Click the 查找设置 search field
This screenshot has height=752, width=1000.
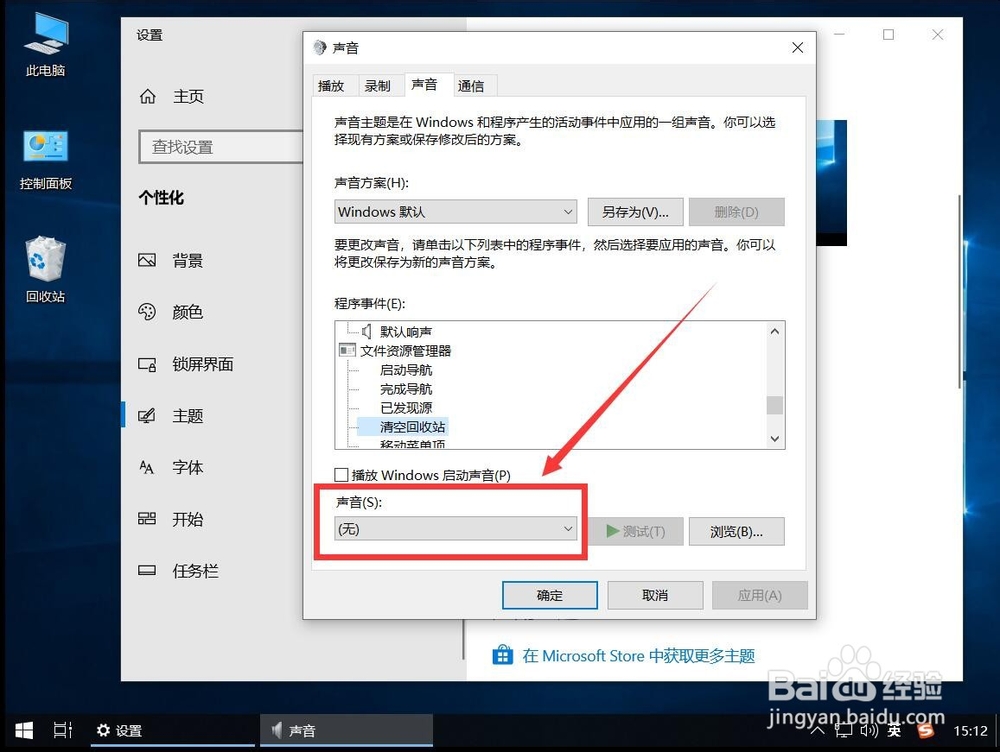[221, 147]
